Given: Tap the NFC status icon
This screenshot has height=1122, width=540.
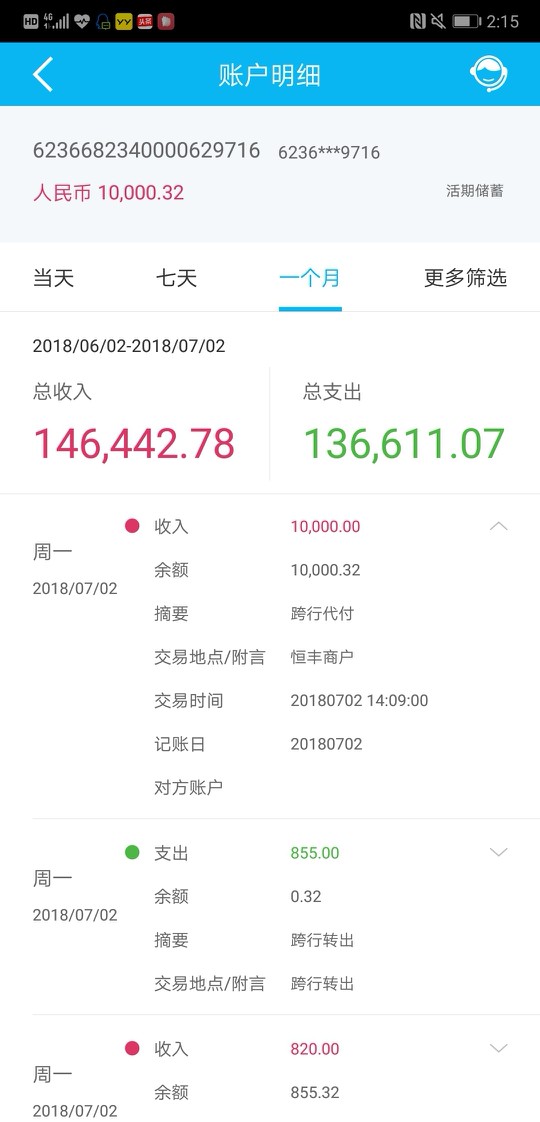Looking at the screenshot, I should [417, 21].
